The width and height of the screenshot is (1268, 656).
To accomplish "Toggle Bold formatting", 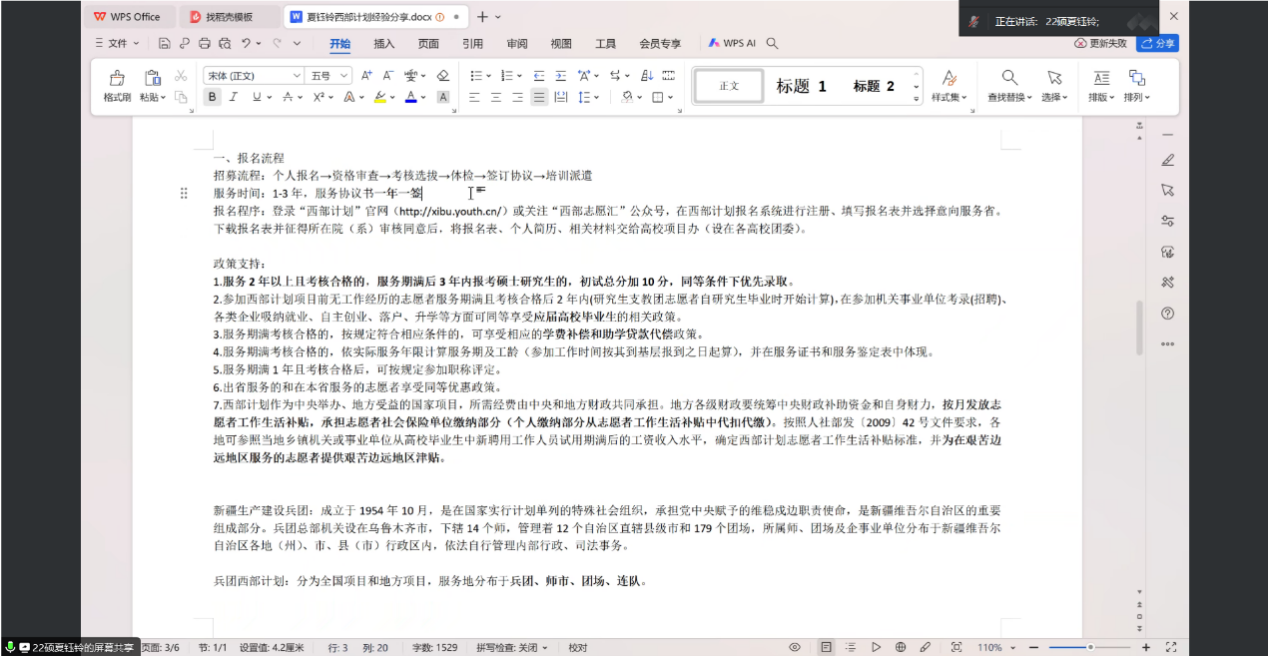I will [x=211, y=97].
